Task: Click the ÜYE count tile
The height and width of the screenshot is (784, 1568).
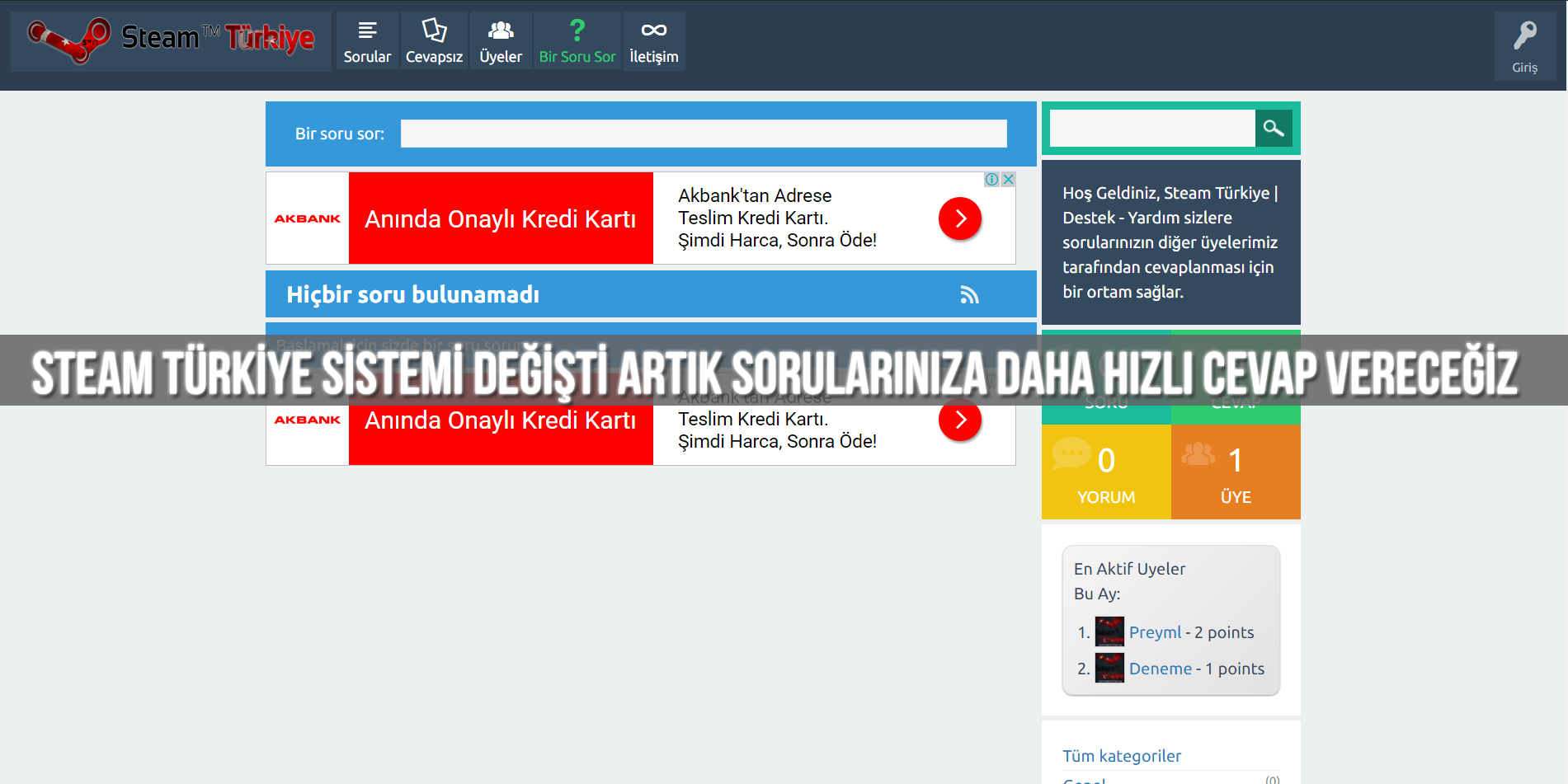Action: [x=1236, y=472]
